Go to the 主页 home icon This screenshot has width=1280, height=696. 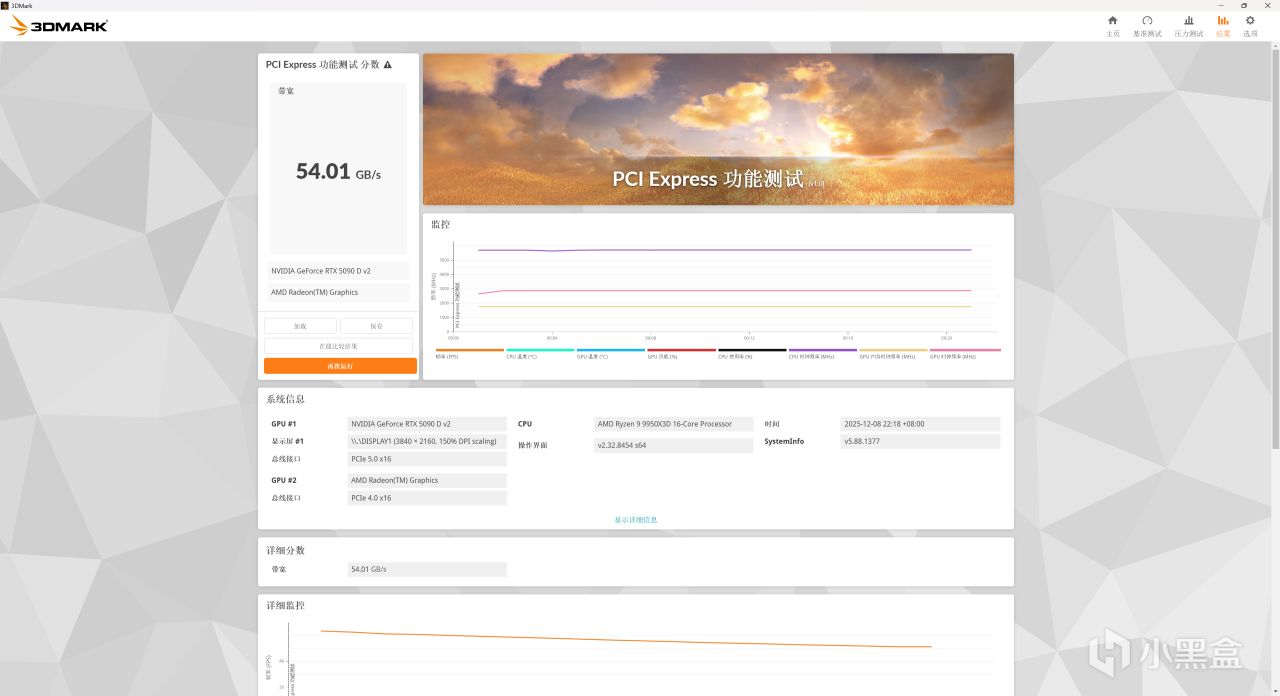(x=1112, y=20)
